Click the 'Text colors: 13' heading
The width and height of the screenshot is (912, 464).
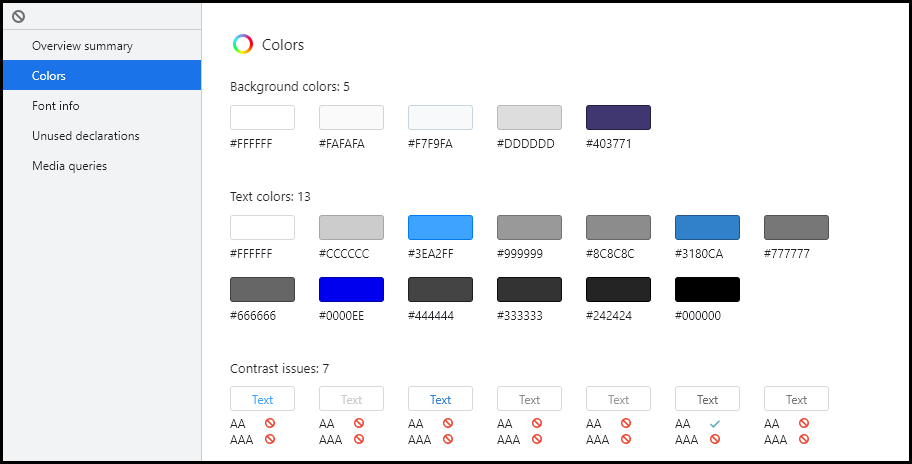(270, 197)
